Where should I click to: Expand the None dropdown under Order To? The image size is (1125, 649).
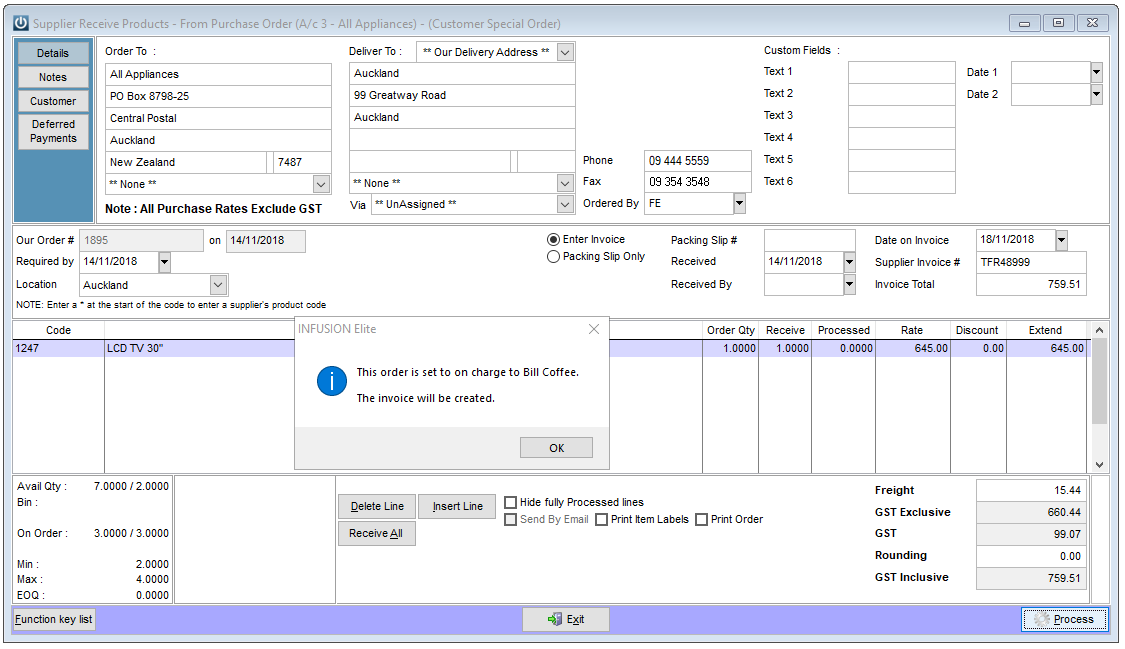[321, 184]
